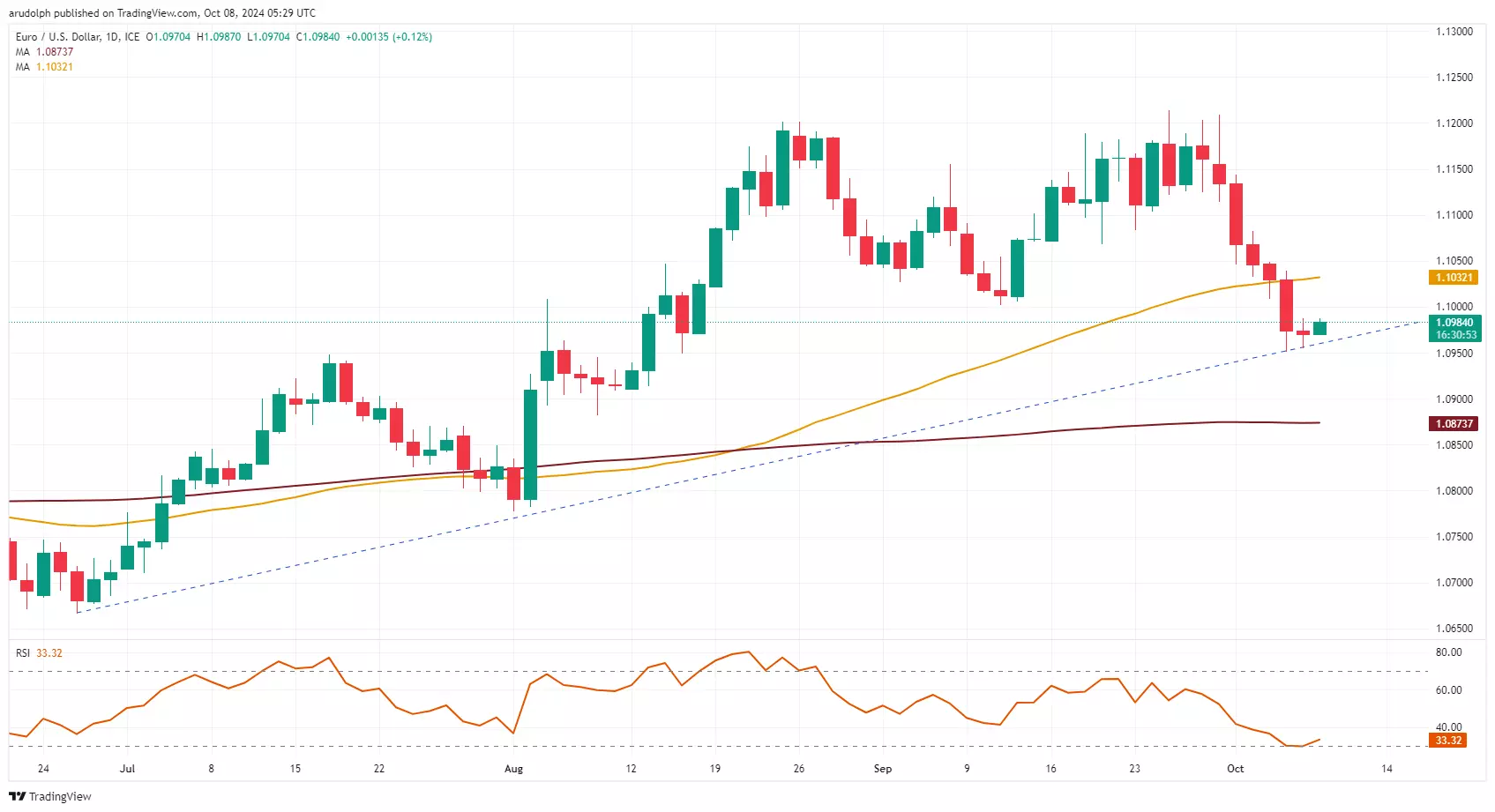Click the dark red 1.08737 price axis label
The height and width of the screenshot is (812, 1495).
coord(1454,424)
